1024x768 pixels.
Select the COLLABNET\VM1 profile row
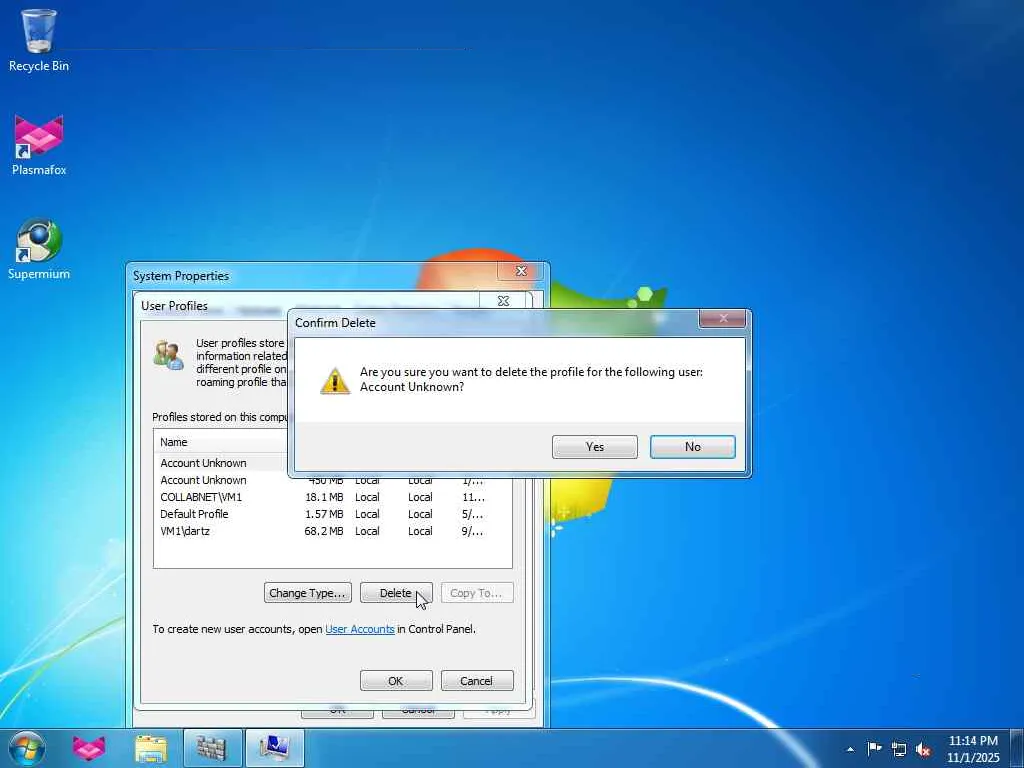[332, 497]
